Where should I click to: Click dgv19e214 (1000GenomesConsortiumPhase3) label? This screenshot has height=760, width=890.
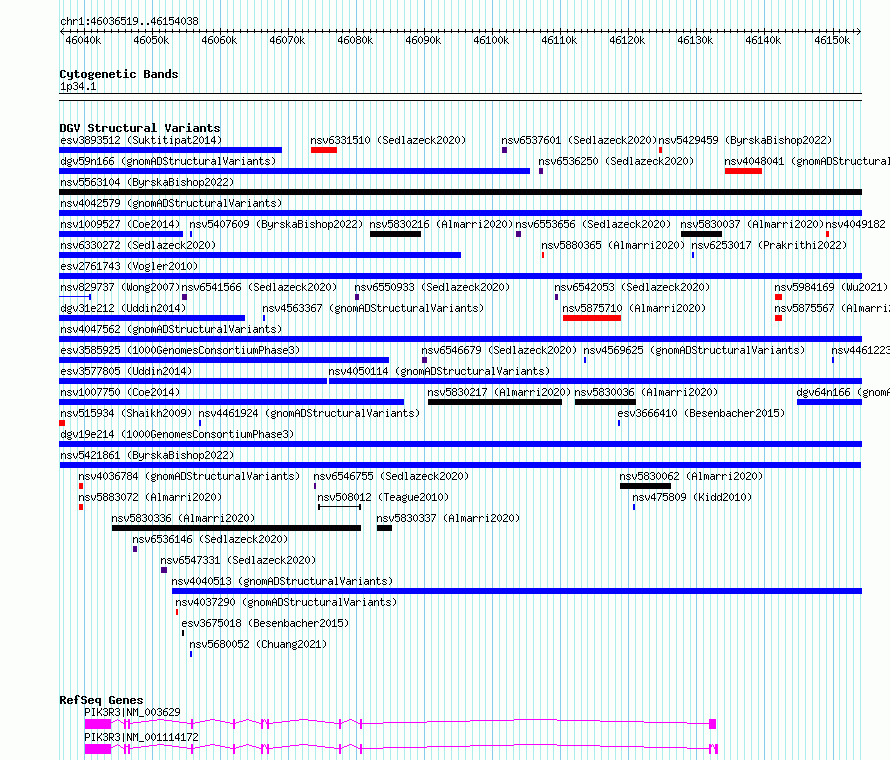[x=177, y=434]
